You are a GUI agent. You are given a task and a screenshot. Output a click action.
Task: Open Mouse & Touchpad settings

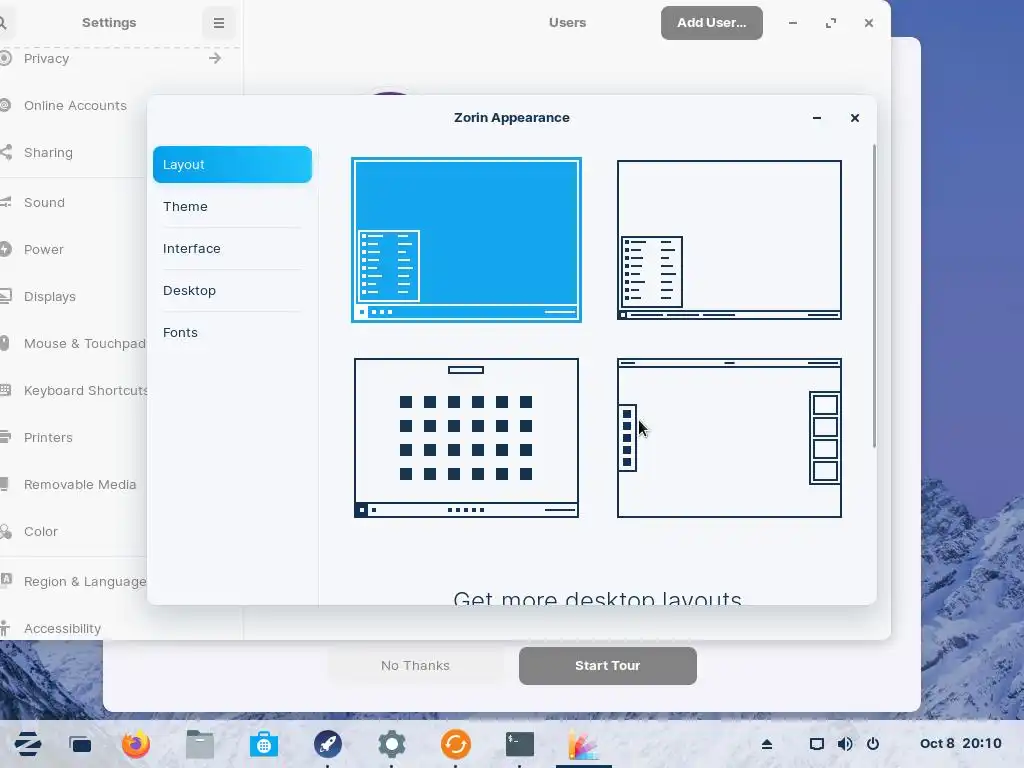tap(73, 344)
